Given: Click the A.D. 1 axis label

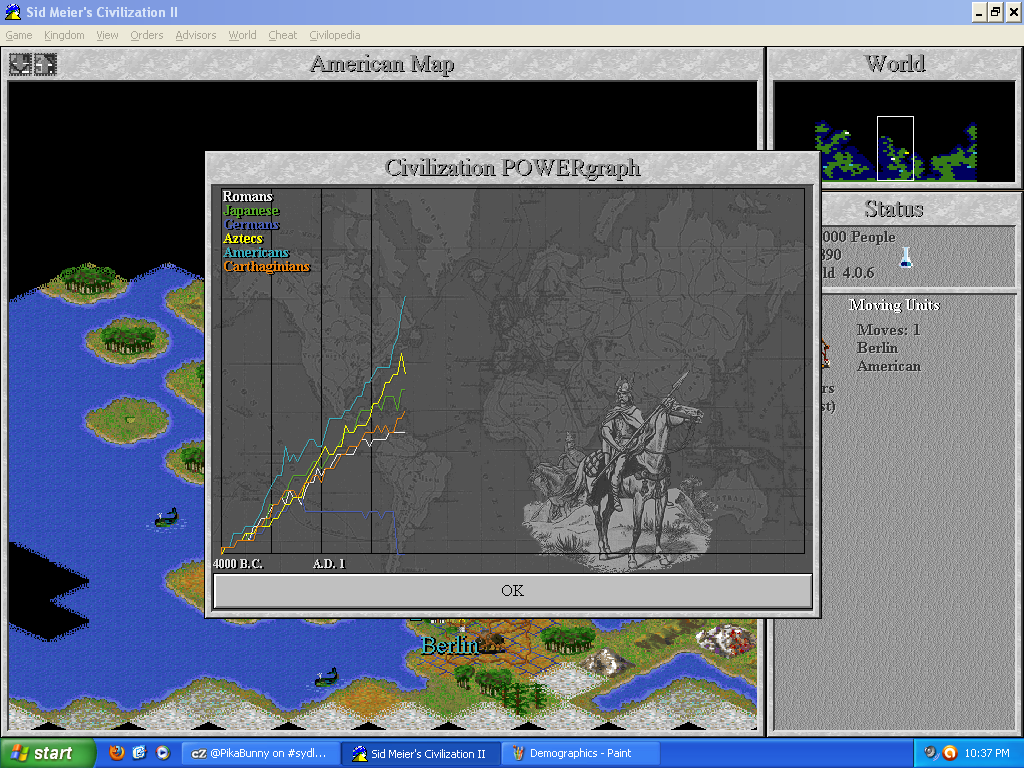Looking at the screenshot, I should [328, 564].
